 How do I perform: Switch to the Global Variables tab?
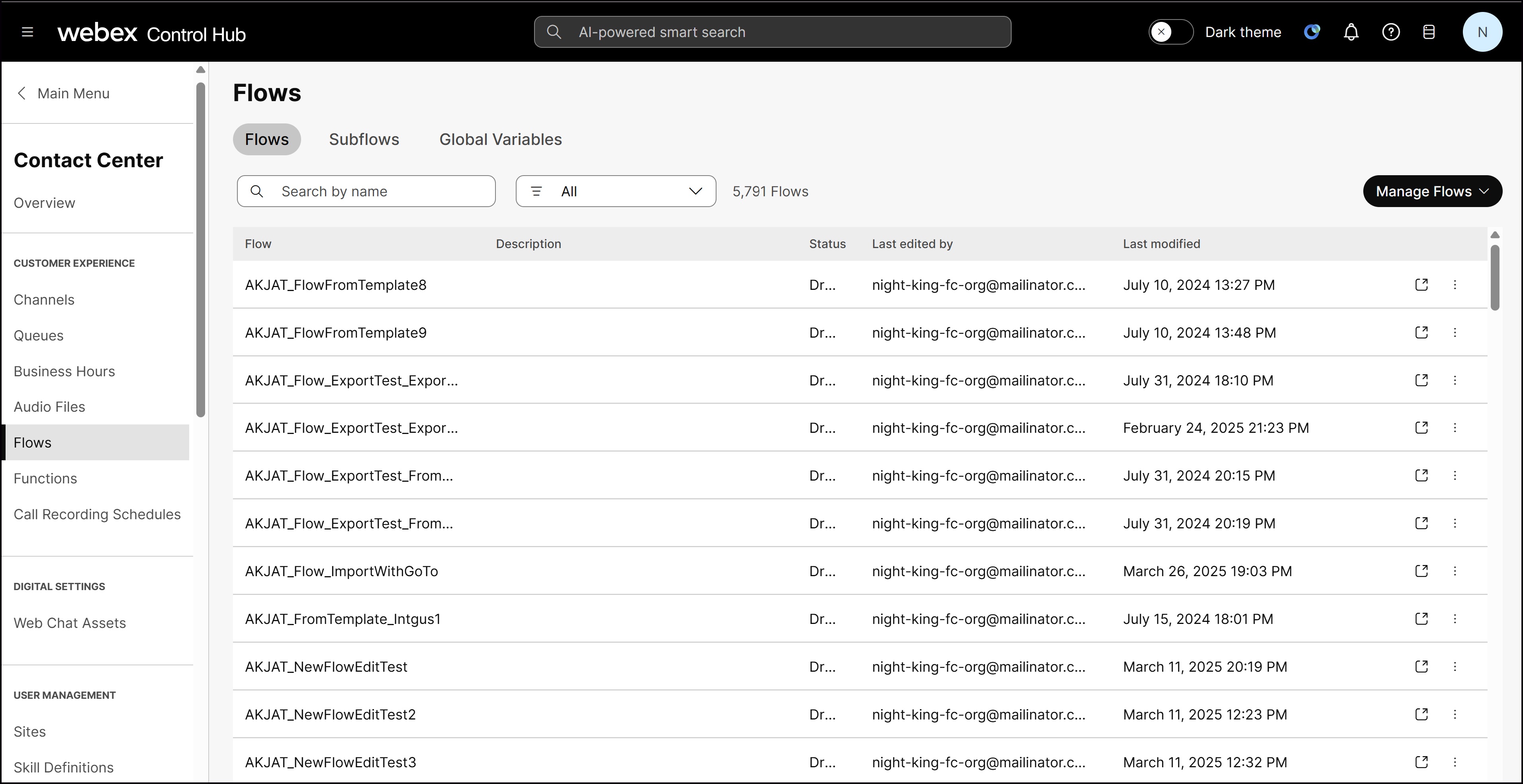point(500,139)
